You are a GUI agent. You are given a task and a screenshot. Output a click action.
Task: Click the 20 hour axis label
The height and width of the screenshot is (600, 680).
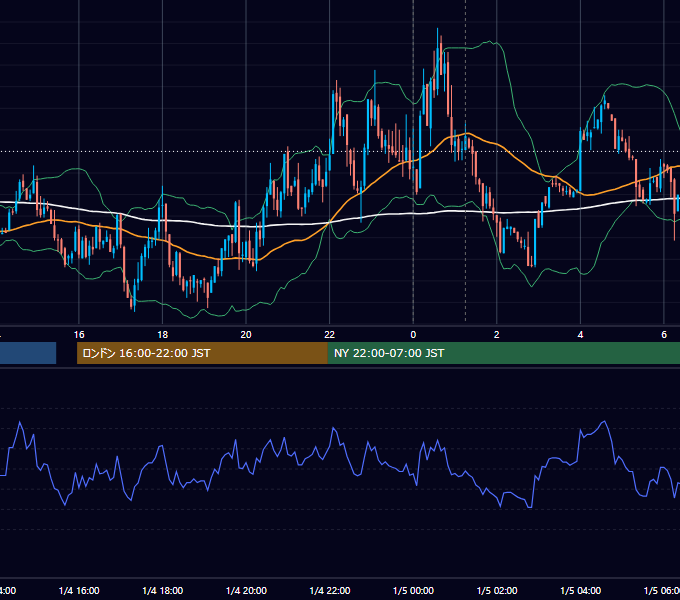[x=246, y=335]
